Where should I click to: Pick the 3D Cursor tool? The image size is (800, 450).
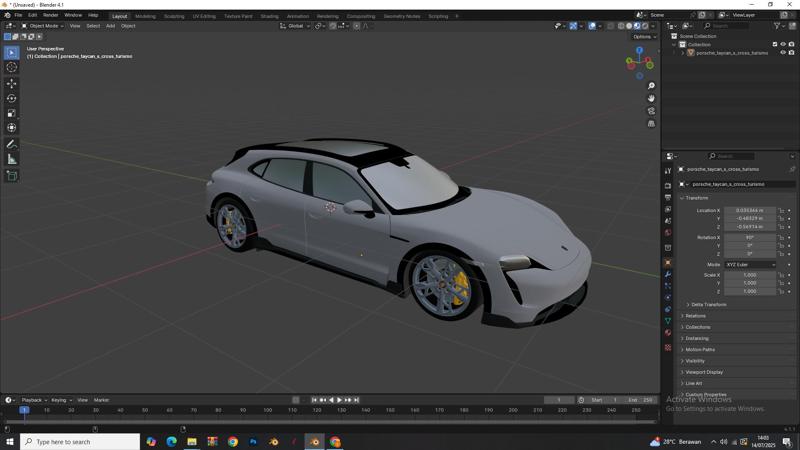12,67
